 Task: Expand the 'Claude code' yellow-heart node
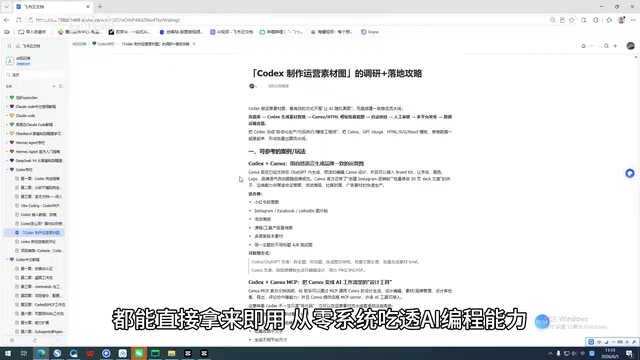7,116
